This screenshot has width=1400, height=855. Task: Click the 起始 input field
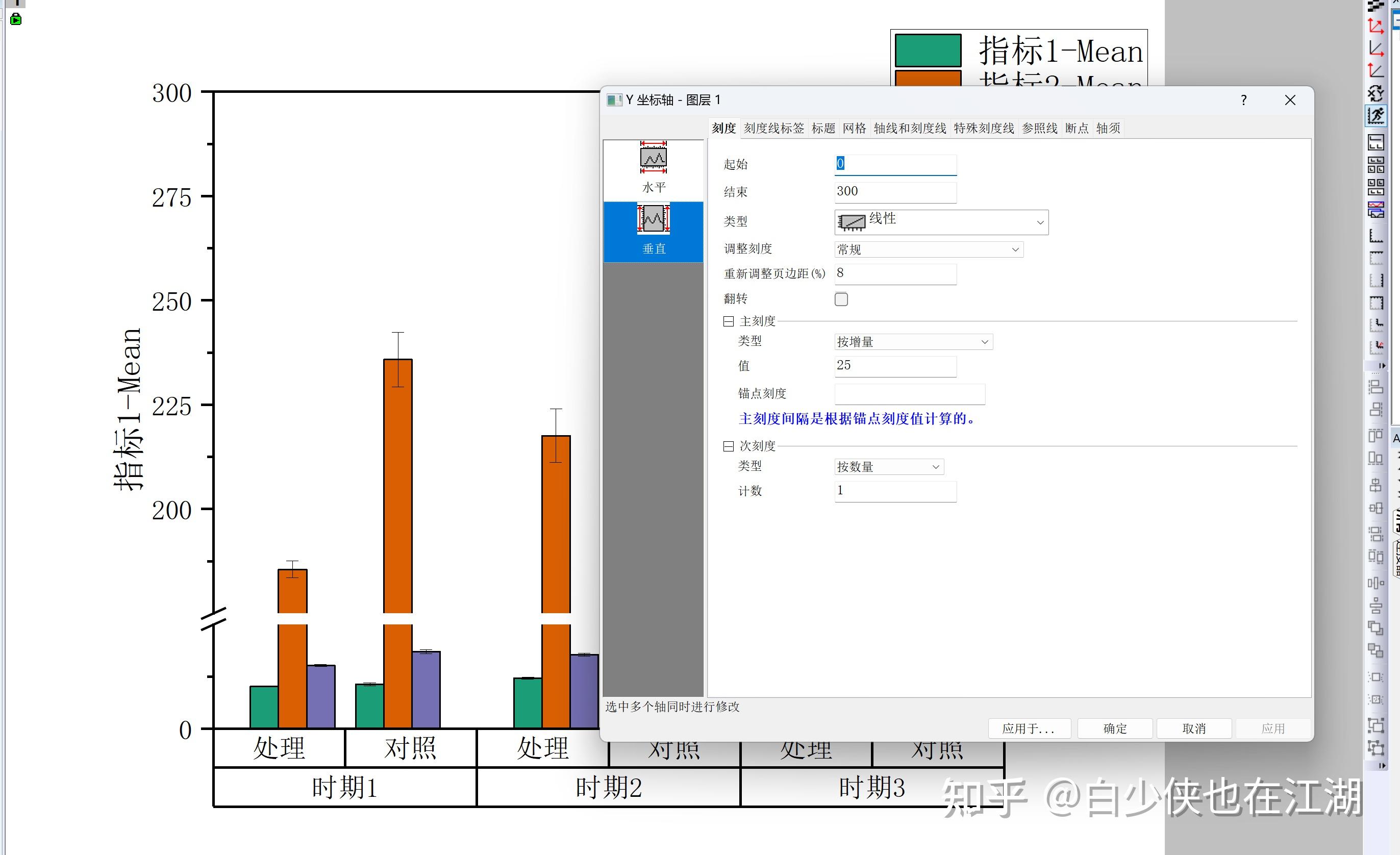tap(895, 165)
